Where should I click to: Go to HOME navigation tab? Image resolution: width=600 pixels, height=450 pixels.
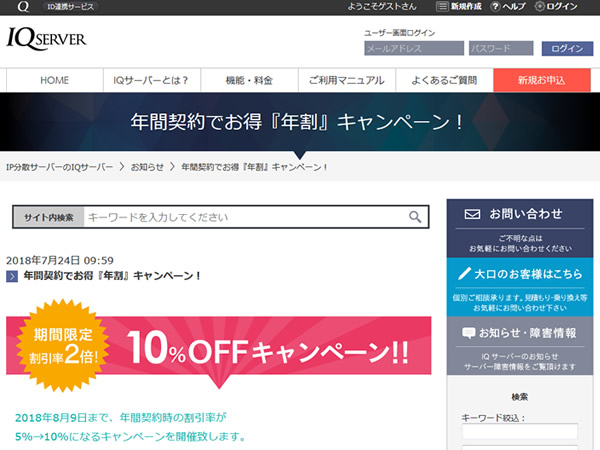click(55, 80)
